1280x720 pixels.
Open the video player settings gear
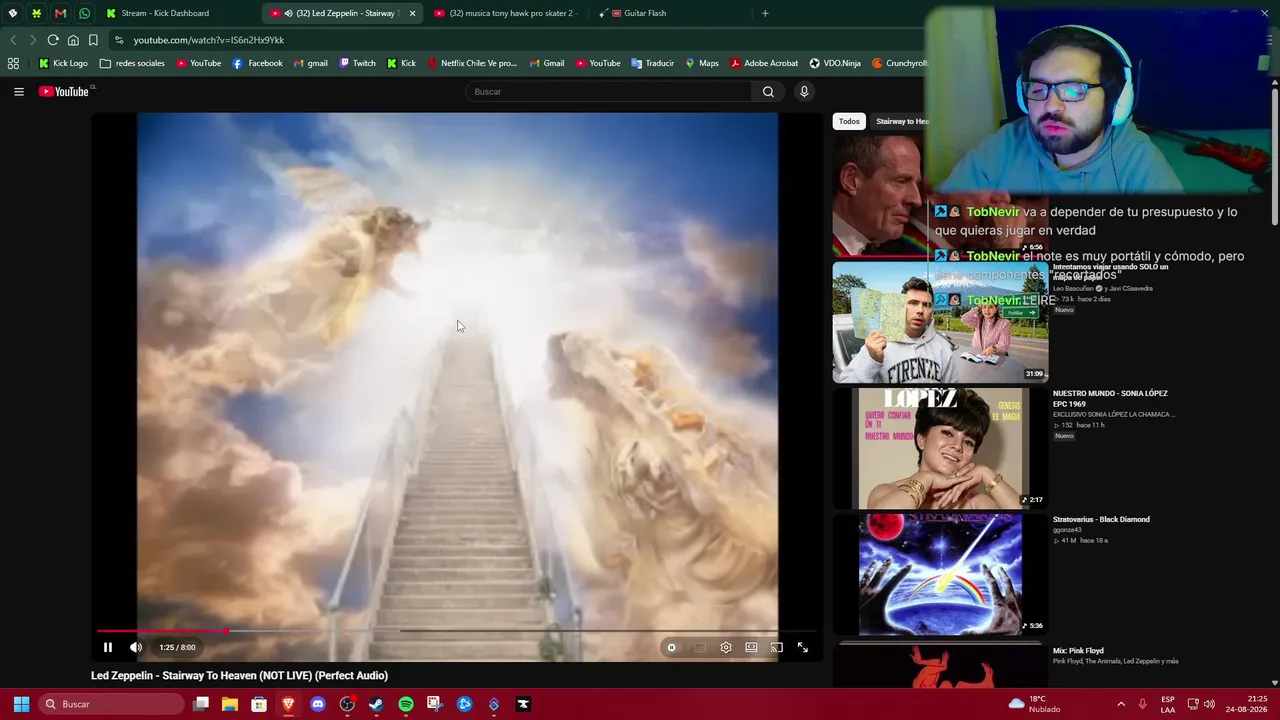[726, 647]
